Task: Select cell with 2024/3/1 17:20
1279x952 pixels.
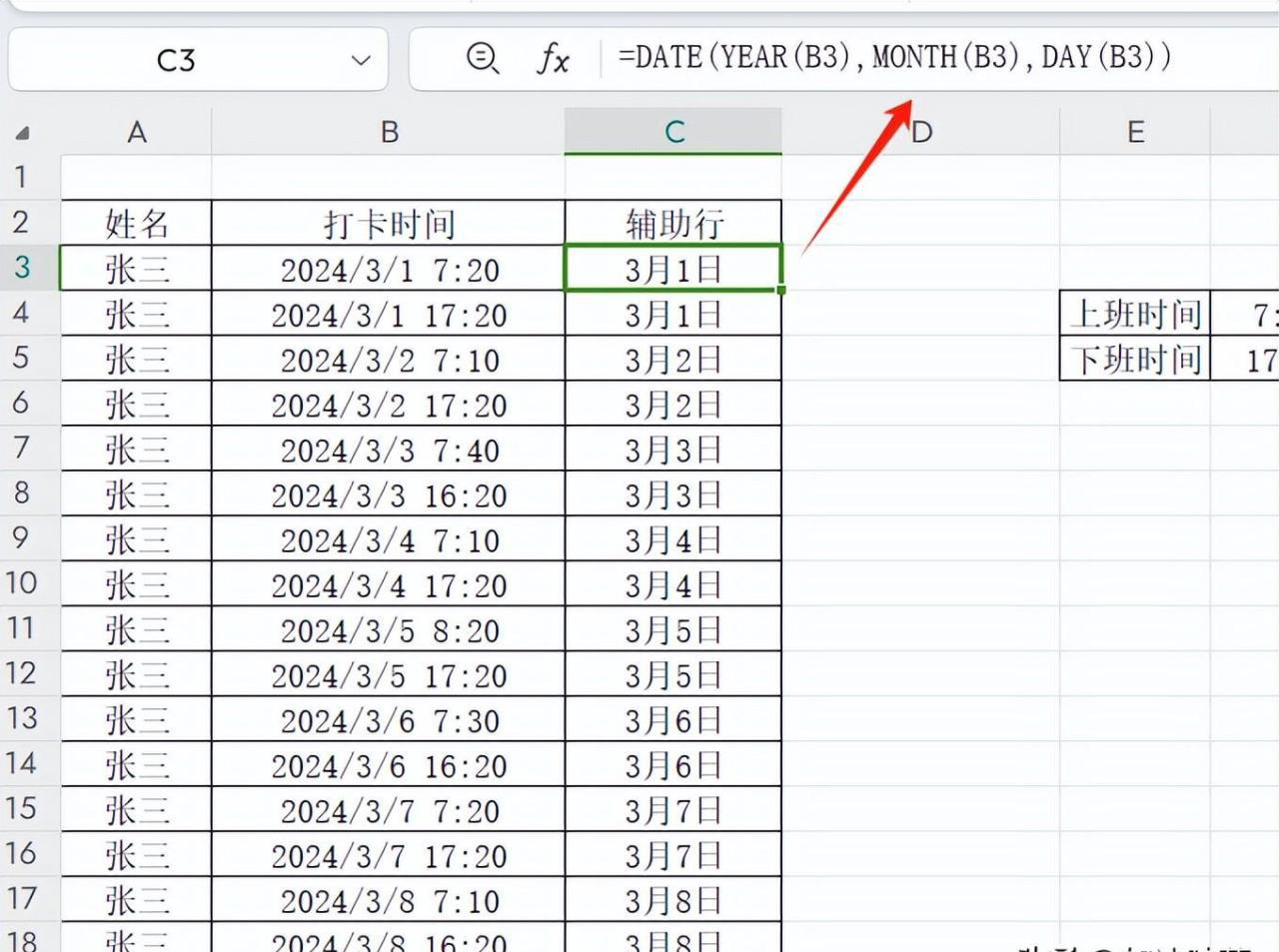Action: pos(389,314)
